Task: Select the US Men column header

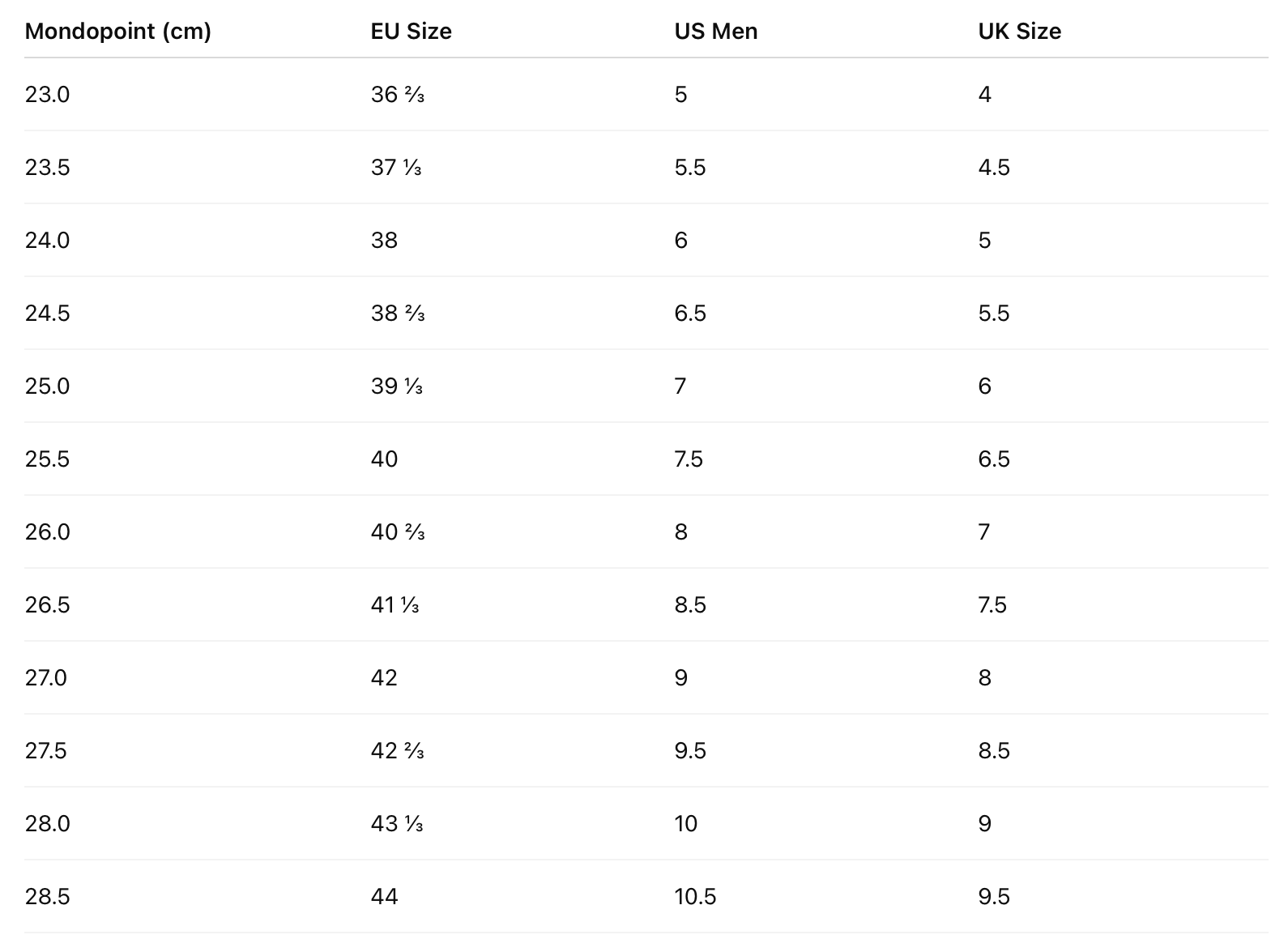Action: click(715, 31)
